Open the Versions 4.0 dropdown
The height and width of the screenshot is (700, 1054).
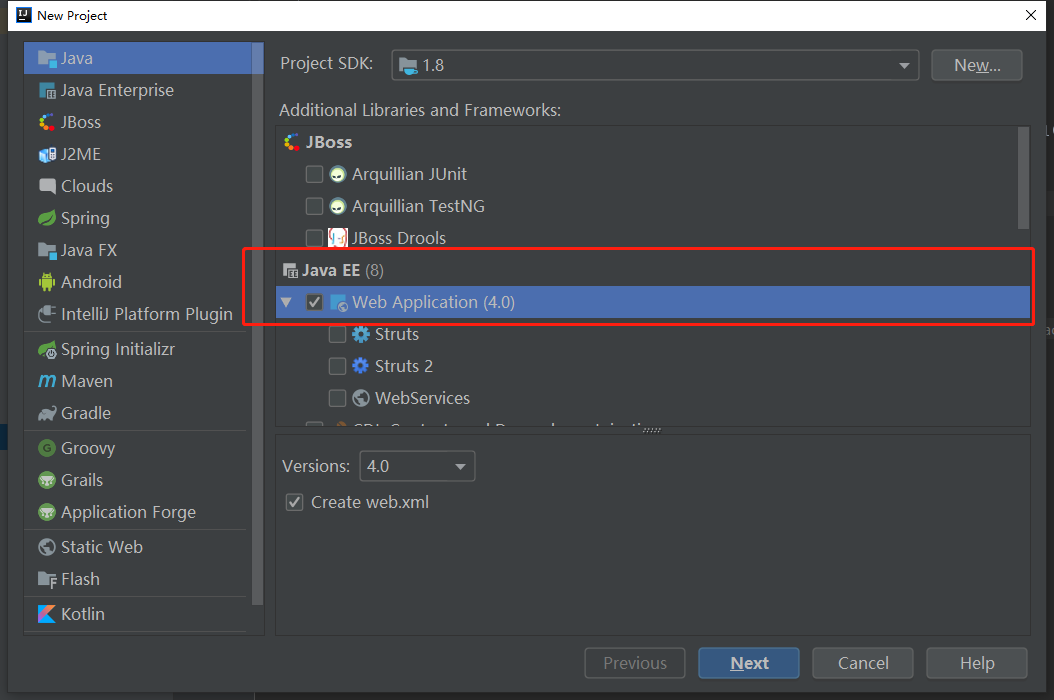tap(417, 466)
